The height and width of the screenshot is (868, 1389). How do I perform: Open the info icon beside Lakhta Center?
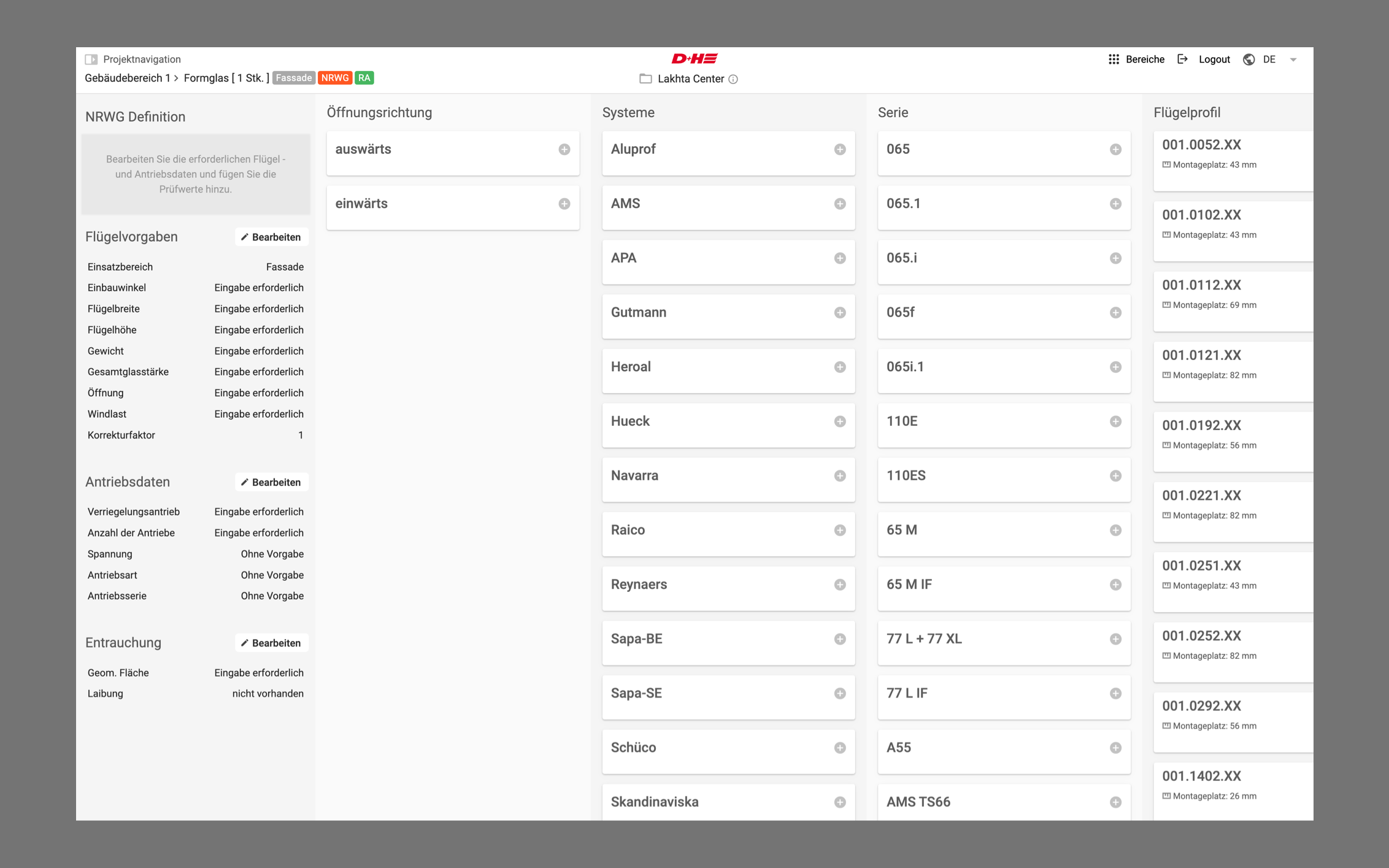coord(733,79)
